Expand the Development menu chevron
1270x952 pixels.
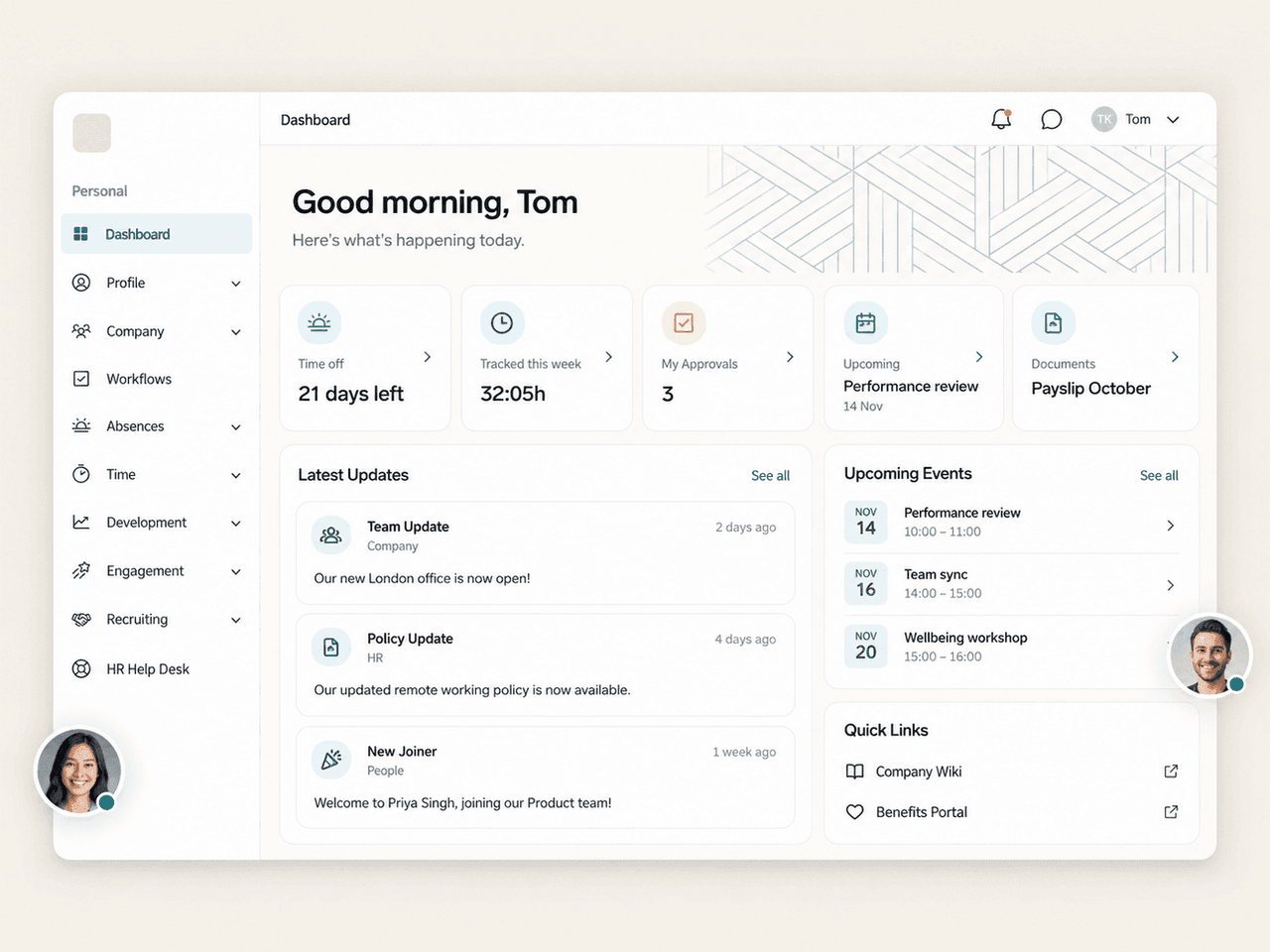click(236, 524)
